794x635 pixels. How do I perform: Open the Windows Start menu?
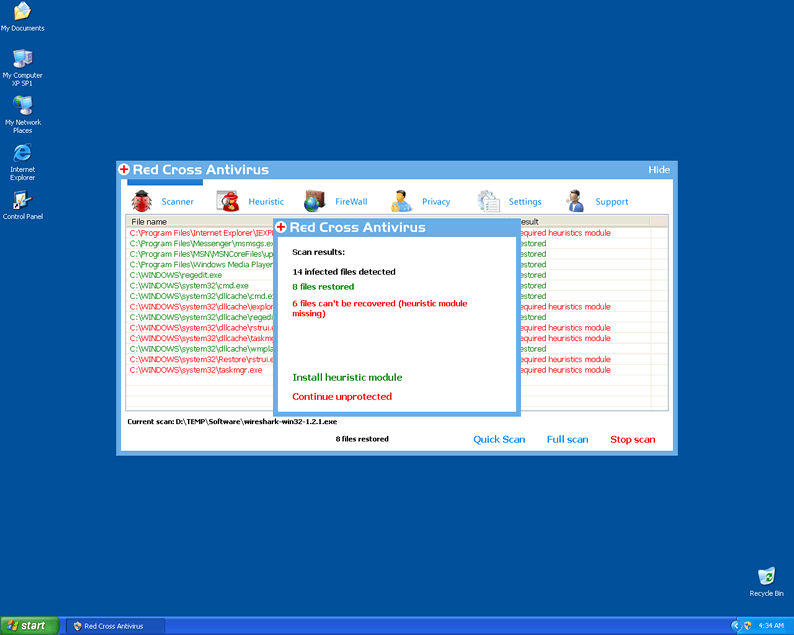pyautogui.click(x=28, y=626)
